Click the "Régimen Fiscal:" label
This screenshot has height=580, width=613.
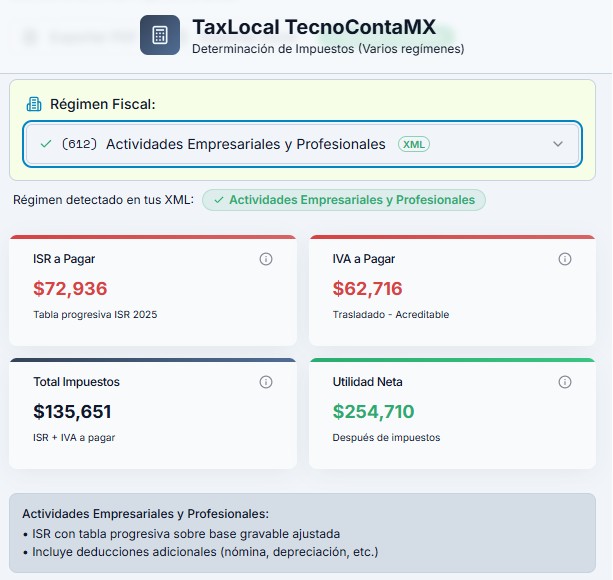pos(102,104)
